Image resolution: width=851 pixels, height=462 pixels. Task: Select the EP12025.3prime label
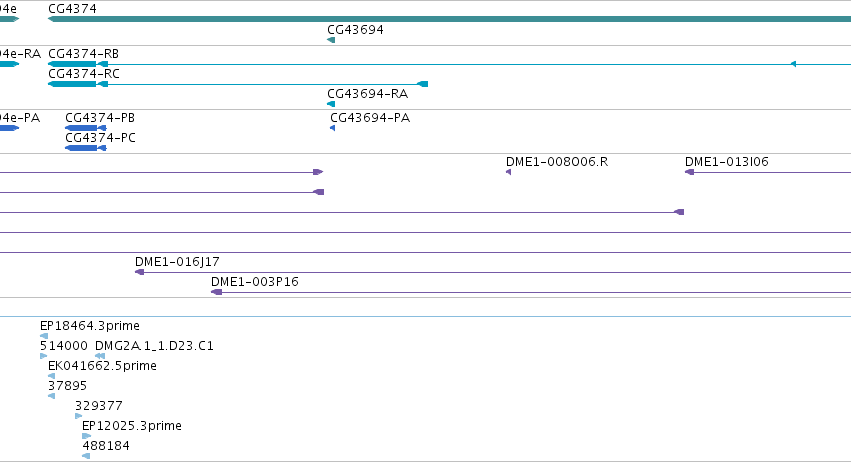click(x=132, y=426)
